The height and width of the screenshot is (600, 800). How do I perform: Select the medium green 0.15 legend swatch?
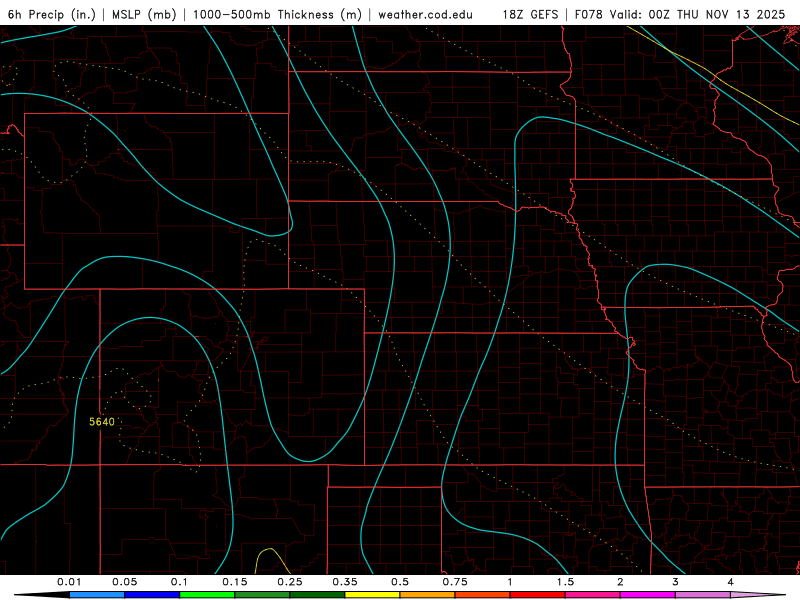pyautogui.click(x=262, y=595)
